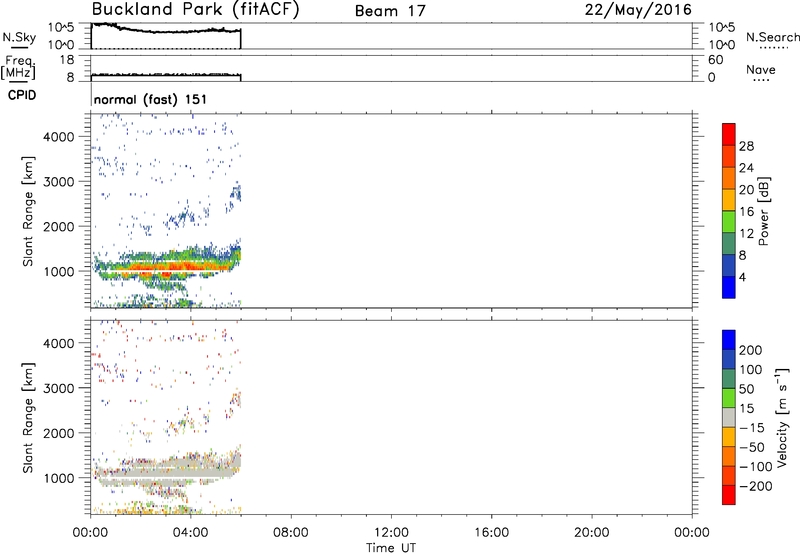Screen dimensions: 800x554
Task: Click the noise sky trace in top panel
Action: tap(166, 30)
